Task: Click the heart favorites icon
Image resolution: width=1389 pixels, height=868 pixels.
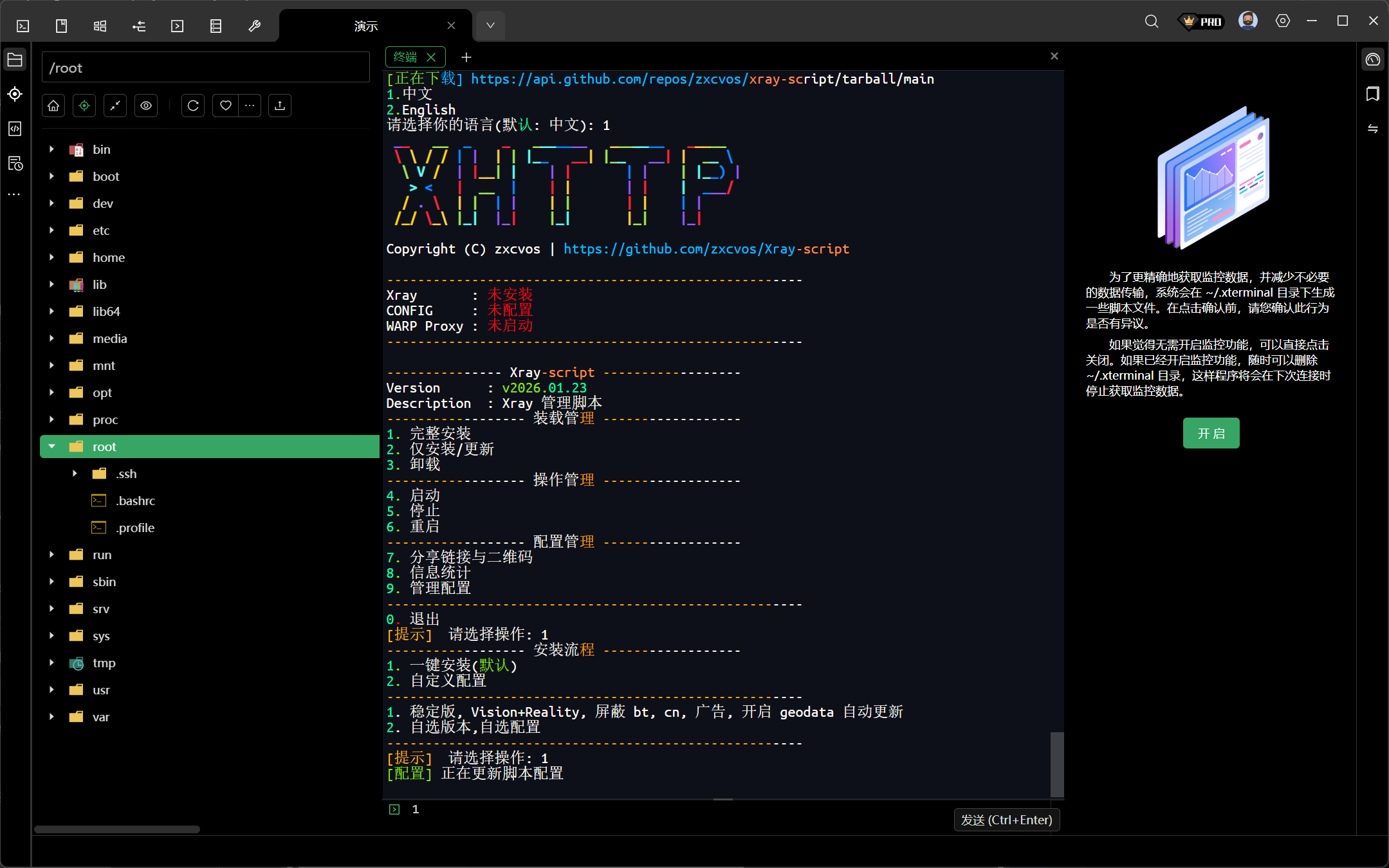Action: pyautogui.click(x=225, y=106)
